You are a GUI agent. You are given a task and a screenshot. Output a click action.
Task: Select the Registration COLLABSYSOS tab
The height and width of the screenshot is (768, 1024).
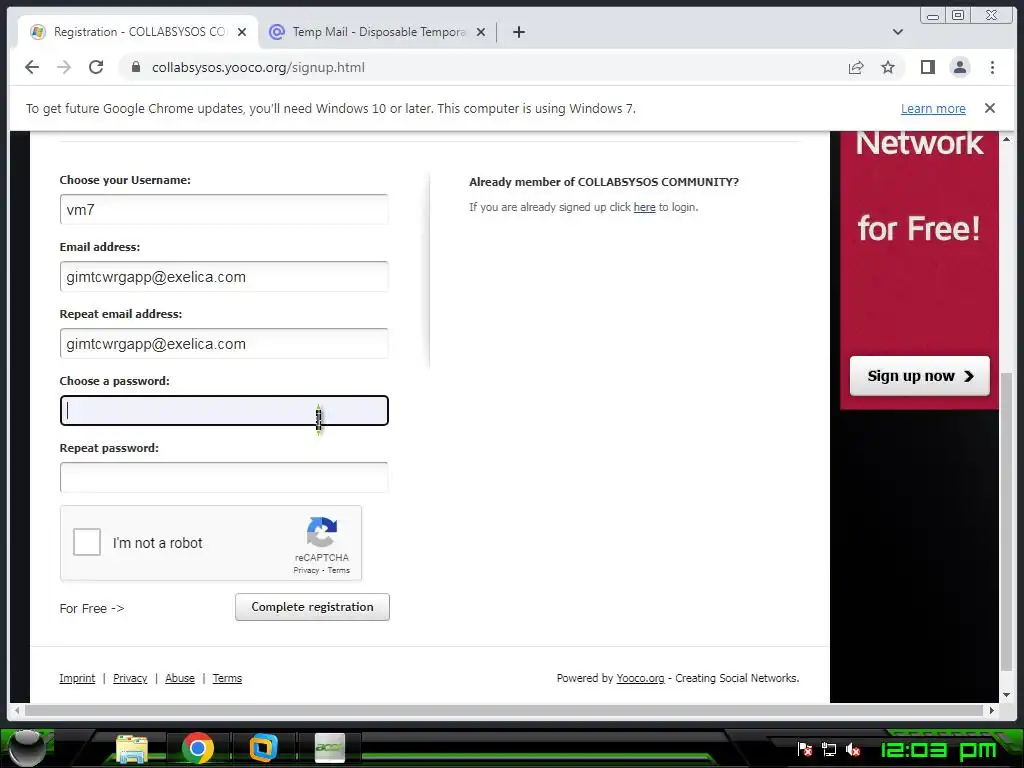tap(137, 32)
